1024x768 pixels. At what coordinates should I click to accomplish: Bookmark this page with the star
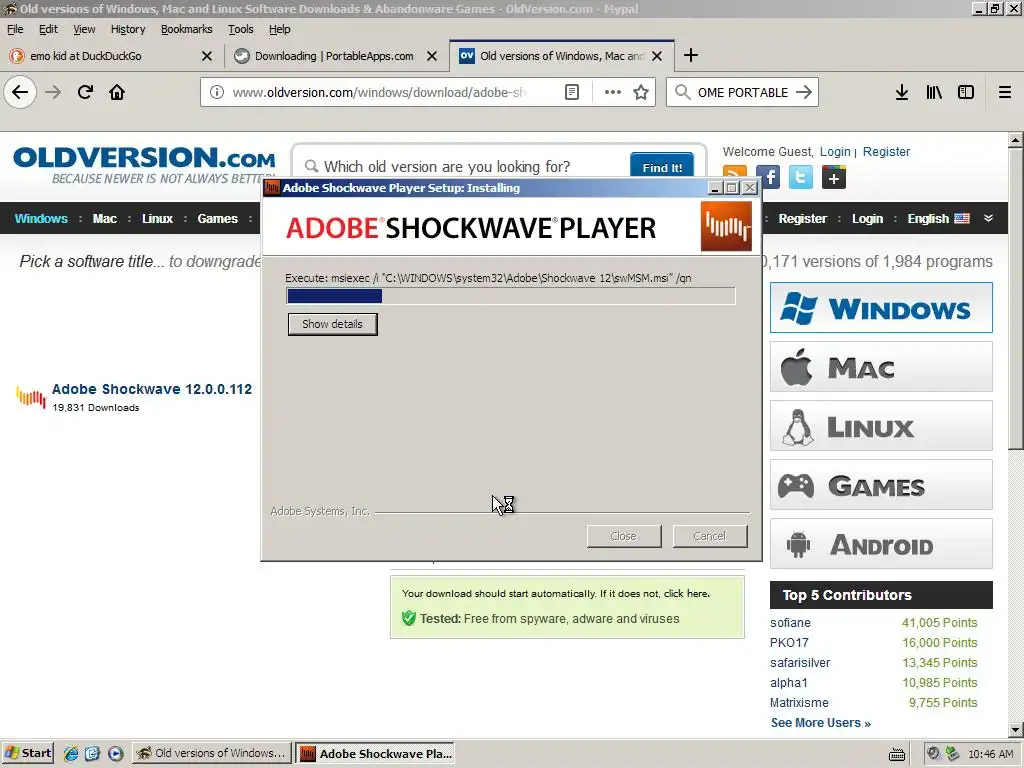[641, 92]
